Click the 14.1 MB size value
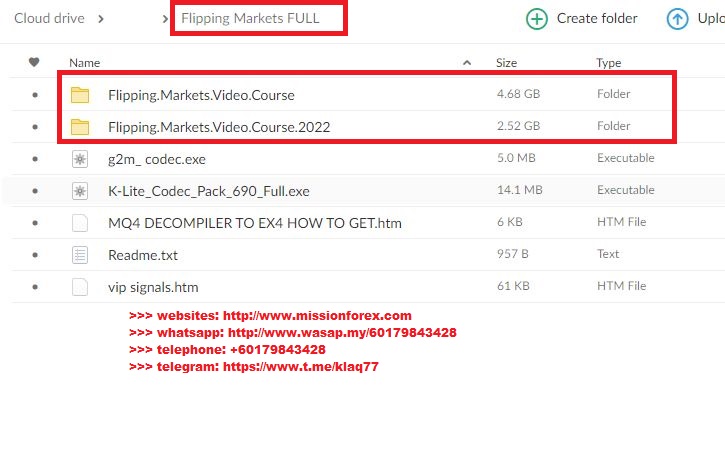 point(520,190)
